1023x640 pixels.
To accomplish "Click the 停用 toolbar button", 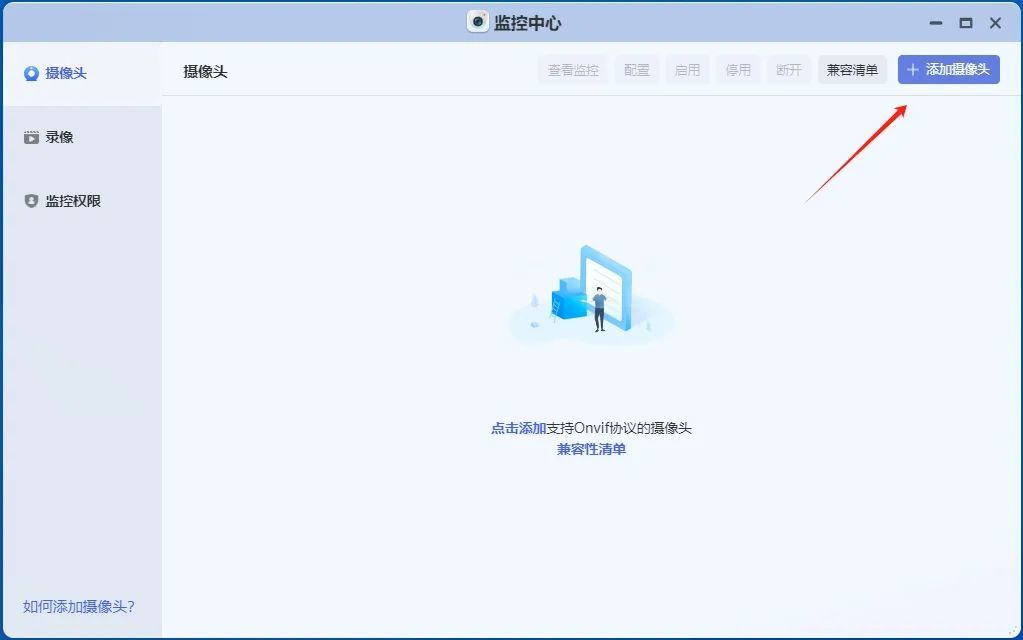I will click(738, 70).
